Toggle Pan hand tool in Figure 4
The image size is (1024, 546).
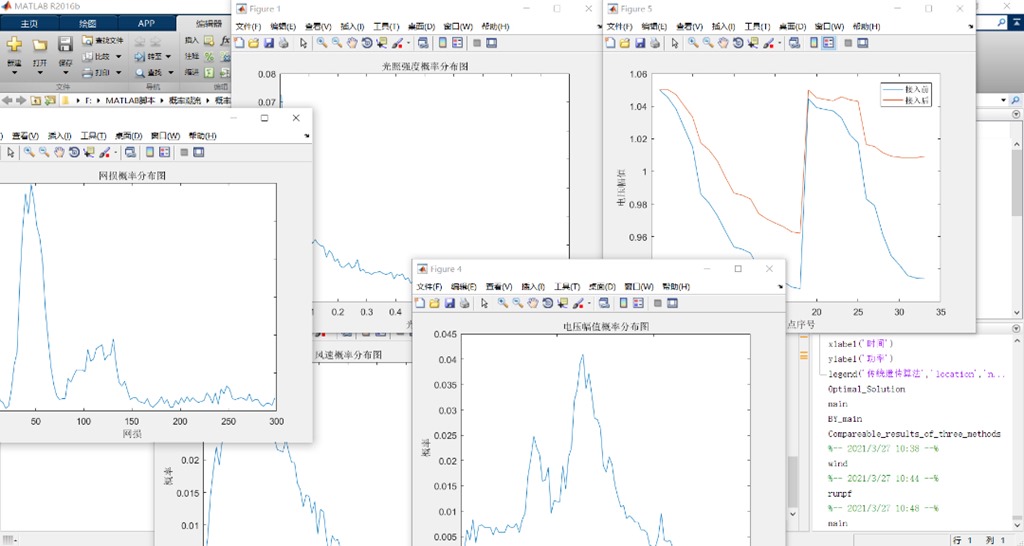(532, 303)
